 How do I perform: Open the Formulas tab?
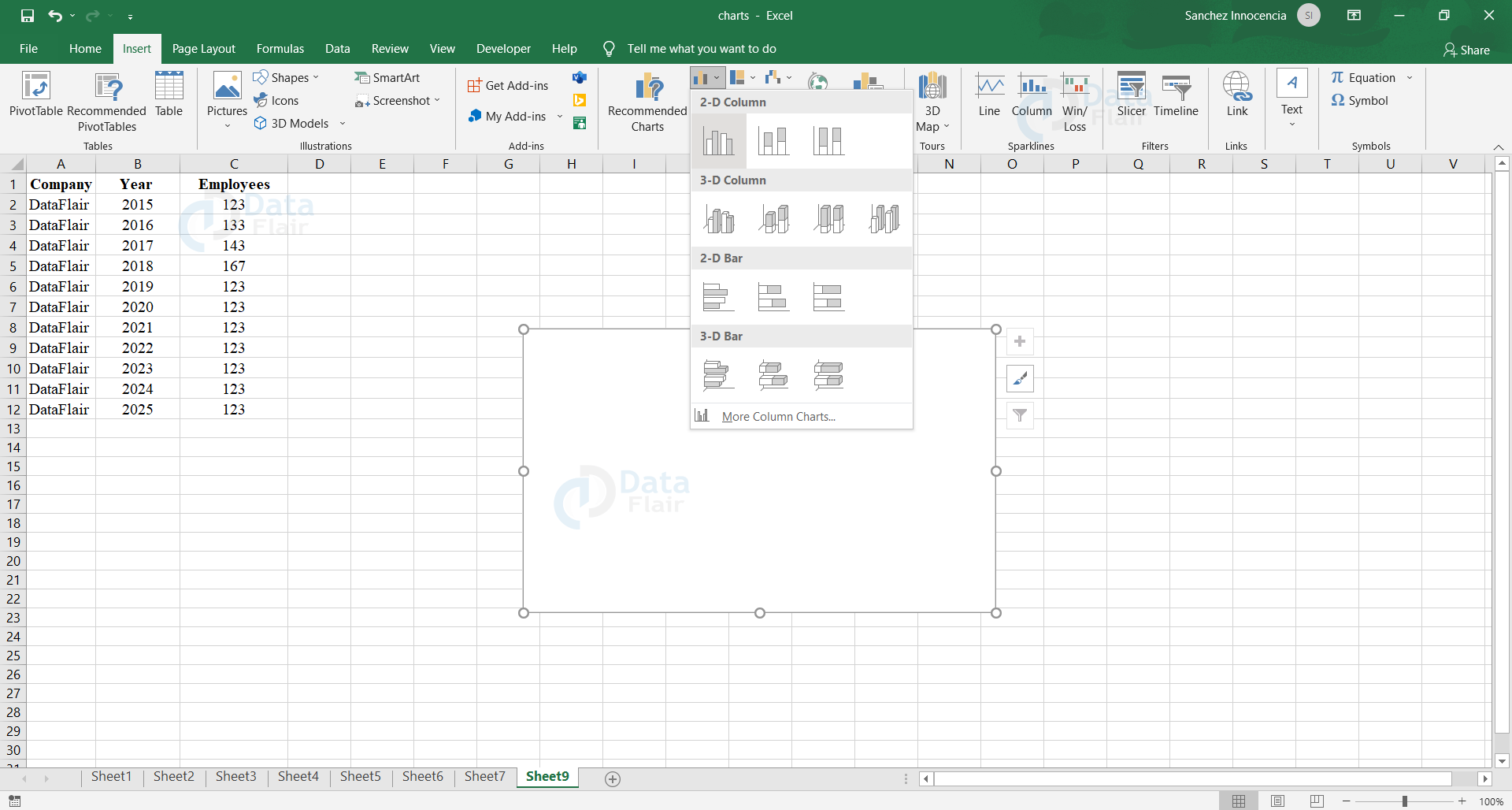280,49
